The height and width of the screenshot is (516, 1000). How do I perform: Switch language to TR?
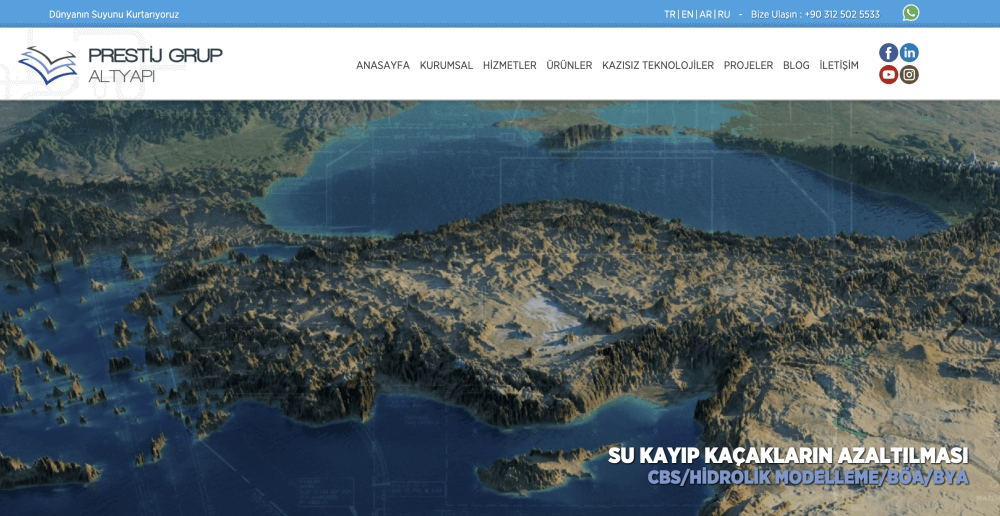(x=670, y=14)
